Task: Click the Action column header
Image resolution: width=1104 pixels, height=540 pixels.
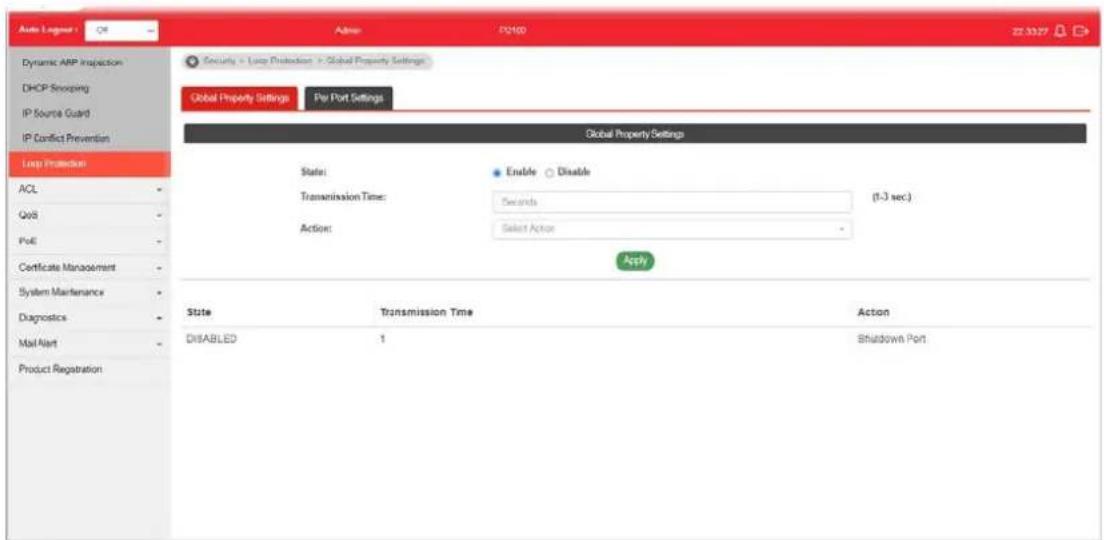Action: click(x=874, y=311)
